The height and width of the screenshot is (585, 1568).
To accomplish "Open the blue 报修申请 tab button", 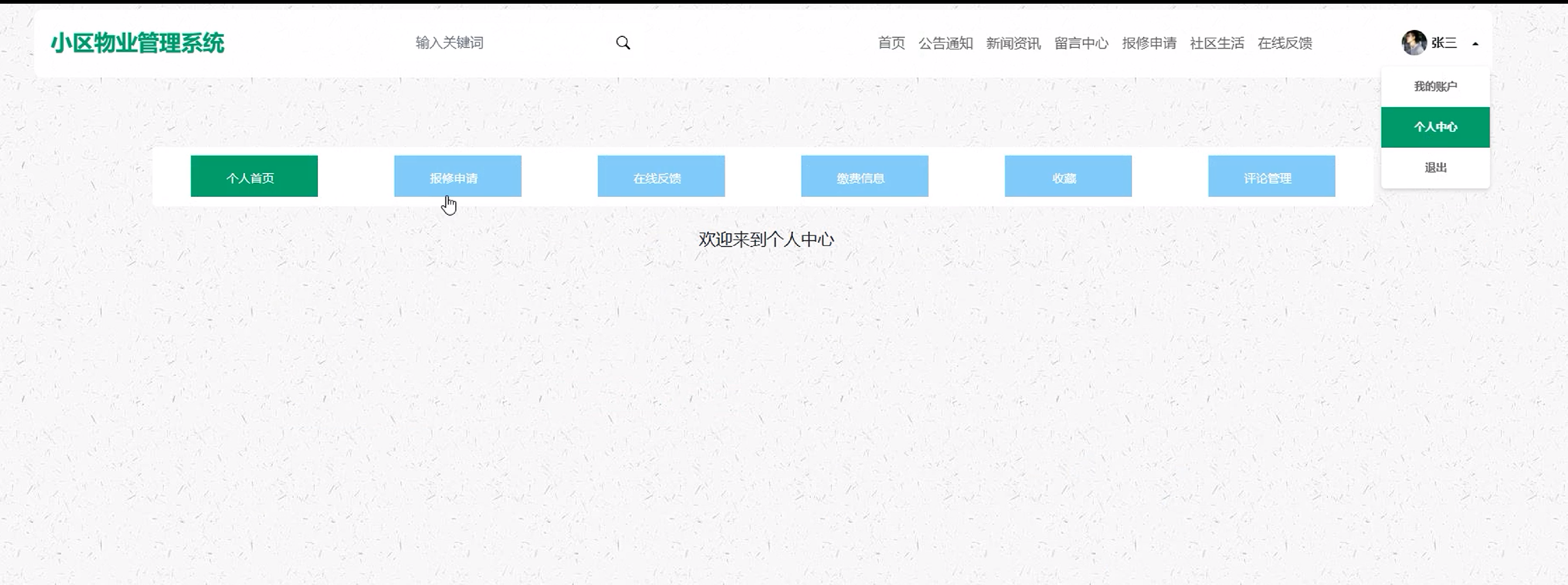I will pos(457,176).
